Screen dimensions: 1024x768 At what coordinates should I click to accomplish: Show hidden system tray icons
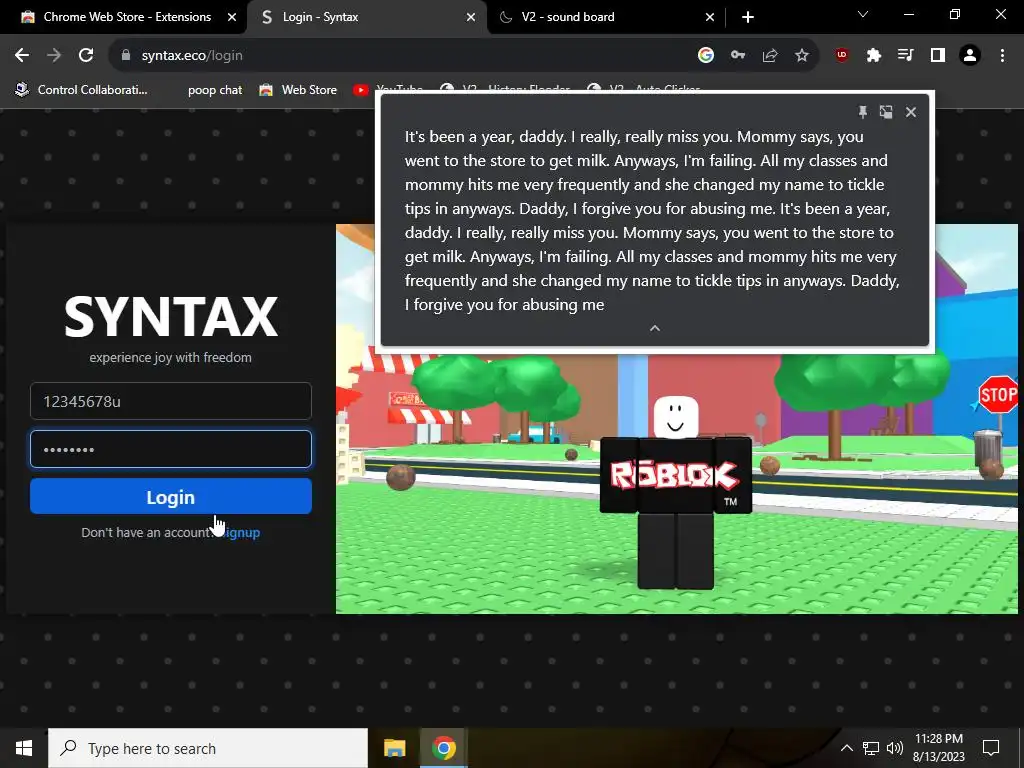pyautogui.click(x=846, y=748)
